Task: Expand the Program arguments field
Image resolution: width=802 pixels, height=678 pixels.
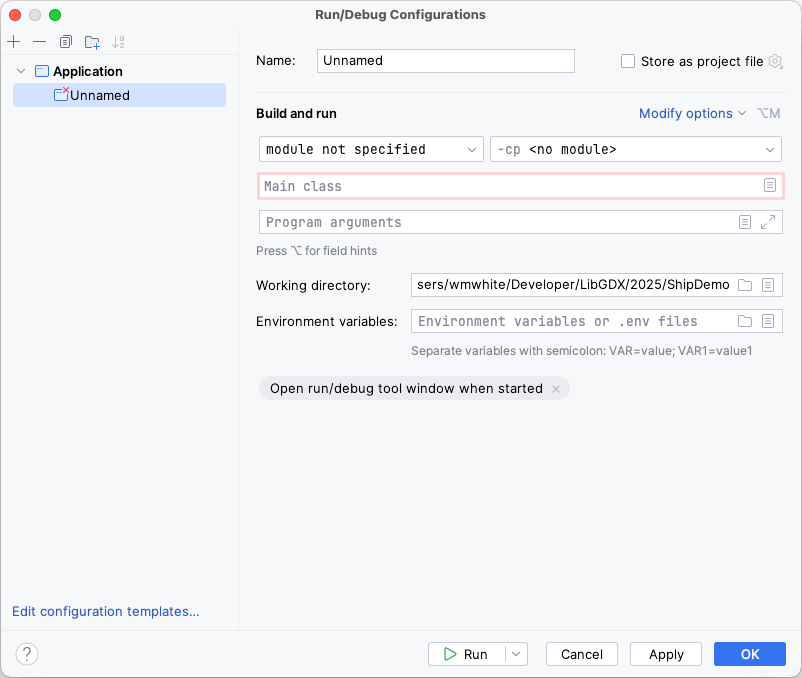Action: 768,222
